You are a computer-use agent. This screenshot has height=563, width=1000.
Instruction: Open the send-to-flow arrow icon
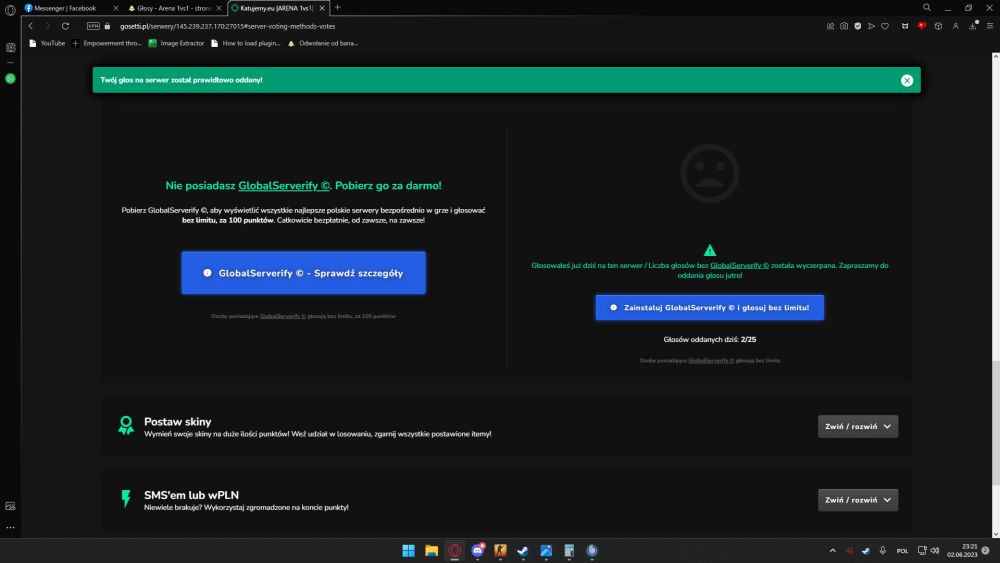(871, 26)
